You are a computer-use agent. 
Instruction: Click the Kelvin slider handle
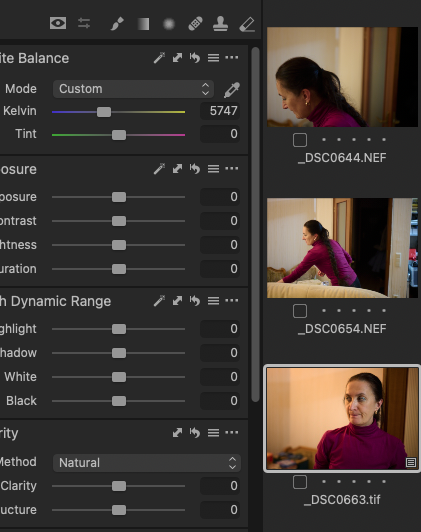click(x=104, y=112)
